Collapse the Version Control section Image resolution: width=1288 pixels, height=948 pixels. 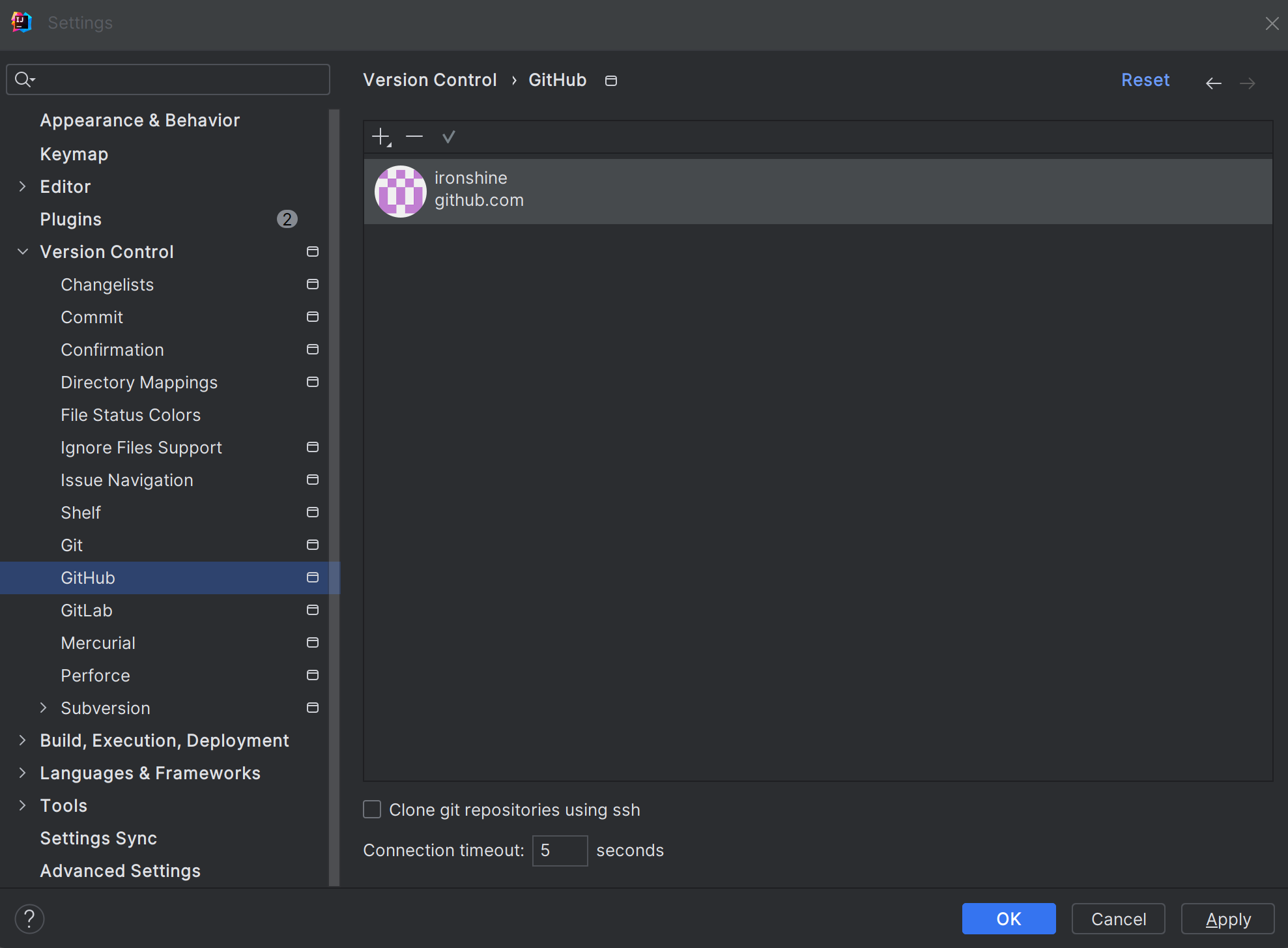23,251
